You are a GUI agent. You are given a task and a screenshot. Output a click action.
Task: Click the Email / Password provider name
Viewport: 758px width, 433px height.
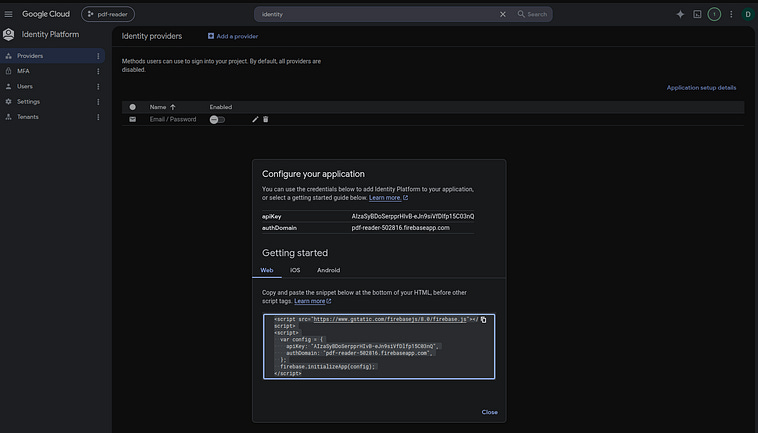tap(173, 119)
